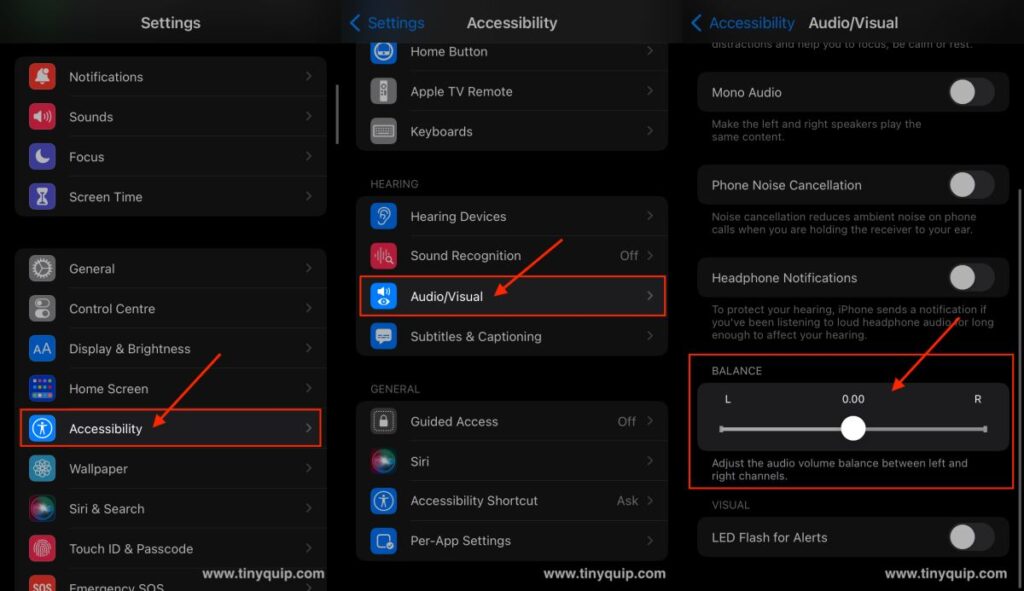This screenshot has height=591, width=1024.
Task: Open Screen Time via the hourglass icon
Action: tap(40, 196)
